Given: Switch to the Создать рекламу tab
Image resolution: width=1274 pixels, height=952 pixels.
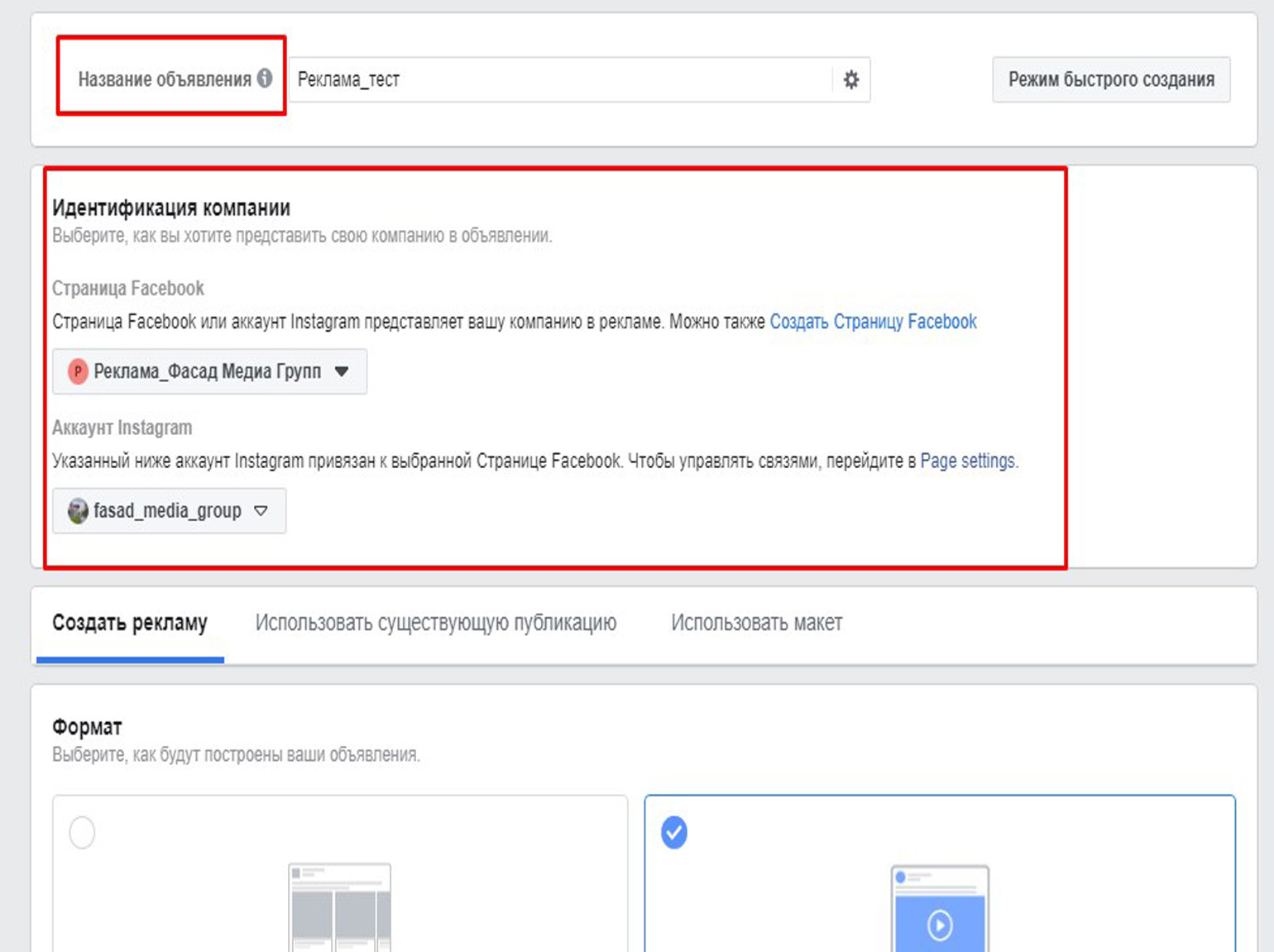Looking at the screenshot, I should pos(130,623).
